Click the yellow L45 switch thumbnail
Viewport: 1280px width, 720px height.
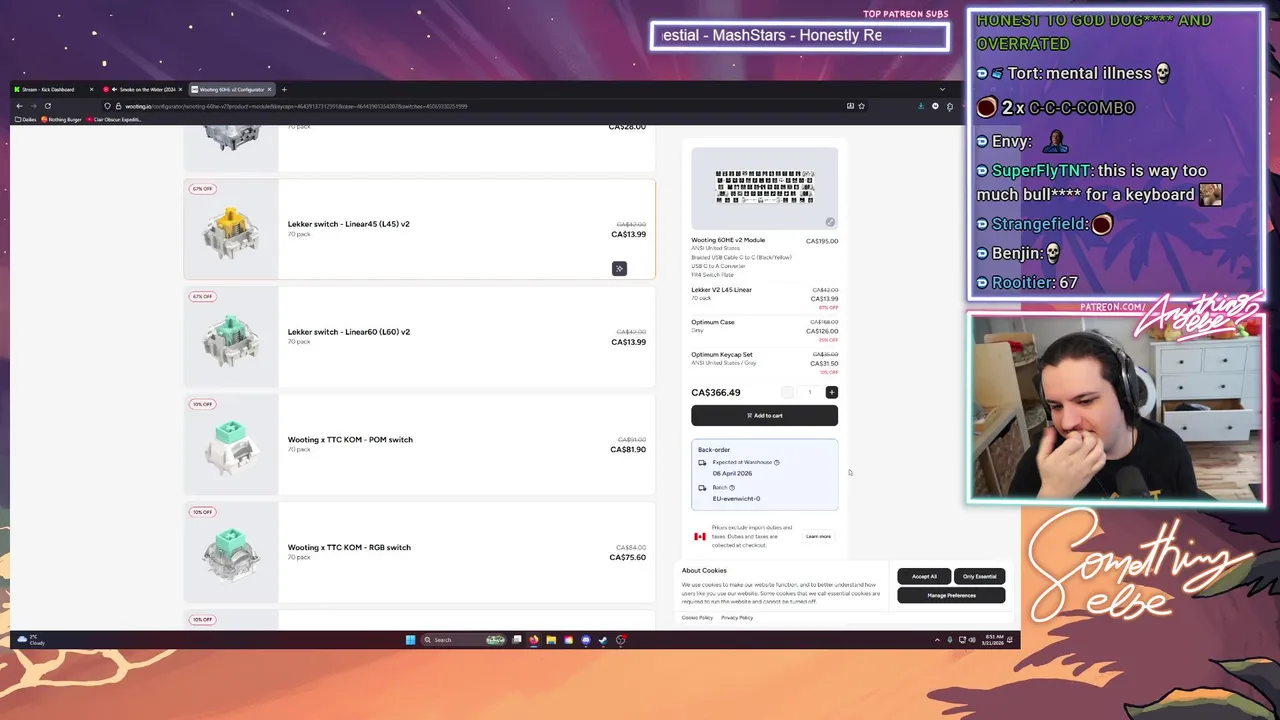point(231,232)
